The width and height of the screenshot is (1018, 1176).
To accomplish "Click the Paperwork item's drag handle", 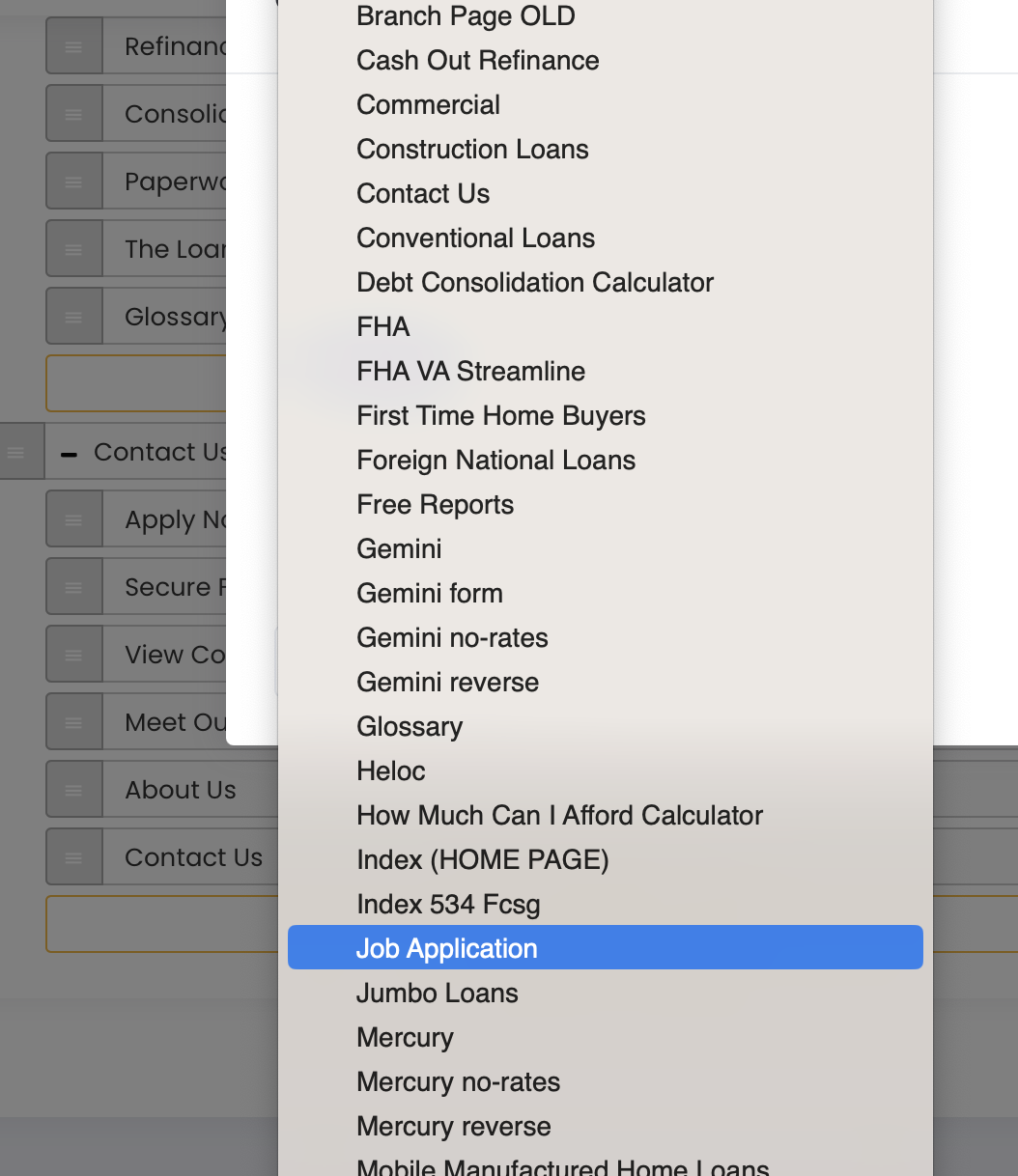I will coord(73,182).
